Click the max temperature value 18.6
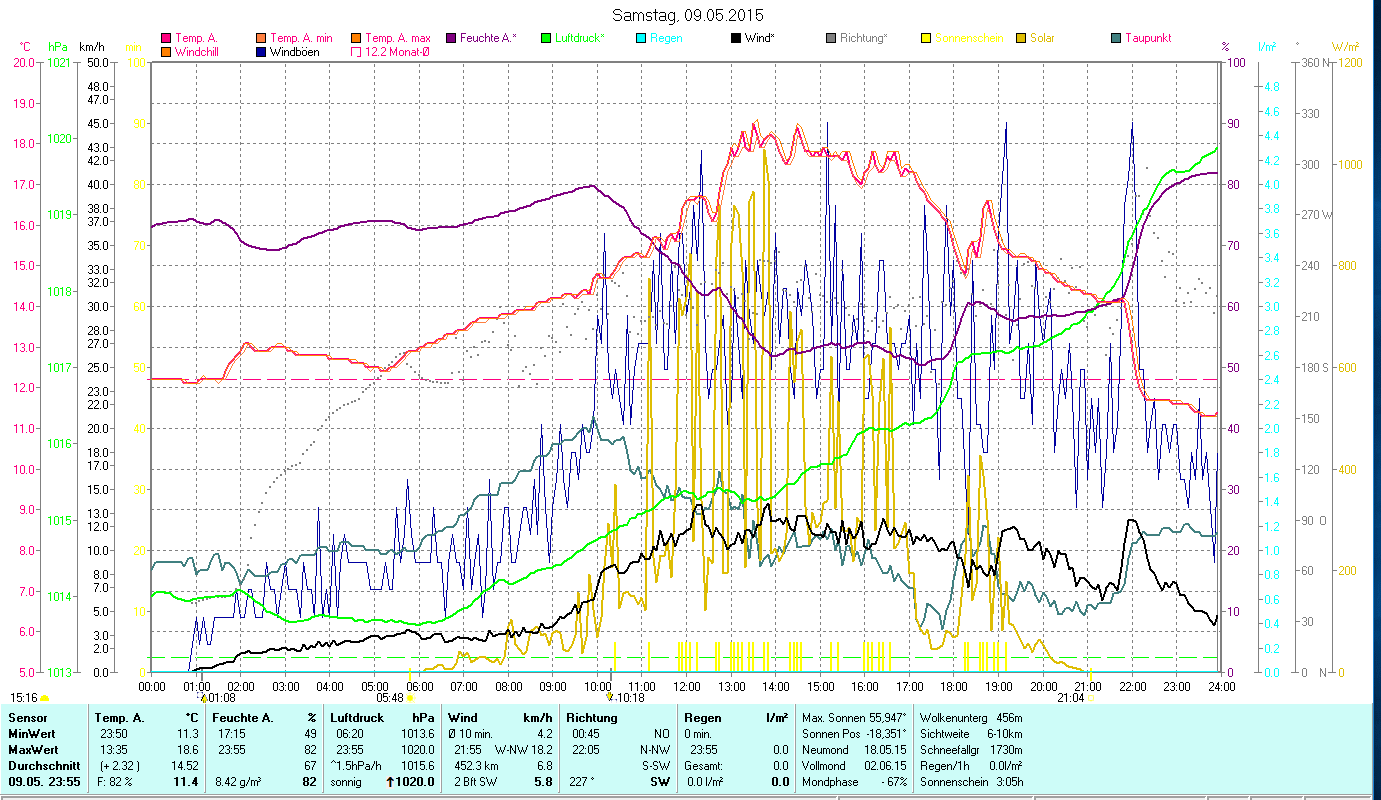Image resolution: width=1381 pixels, height=800 pixels. pyautogui.click(x=187, y=749)
